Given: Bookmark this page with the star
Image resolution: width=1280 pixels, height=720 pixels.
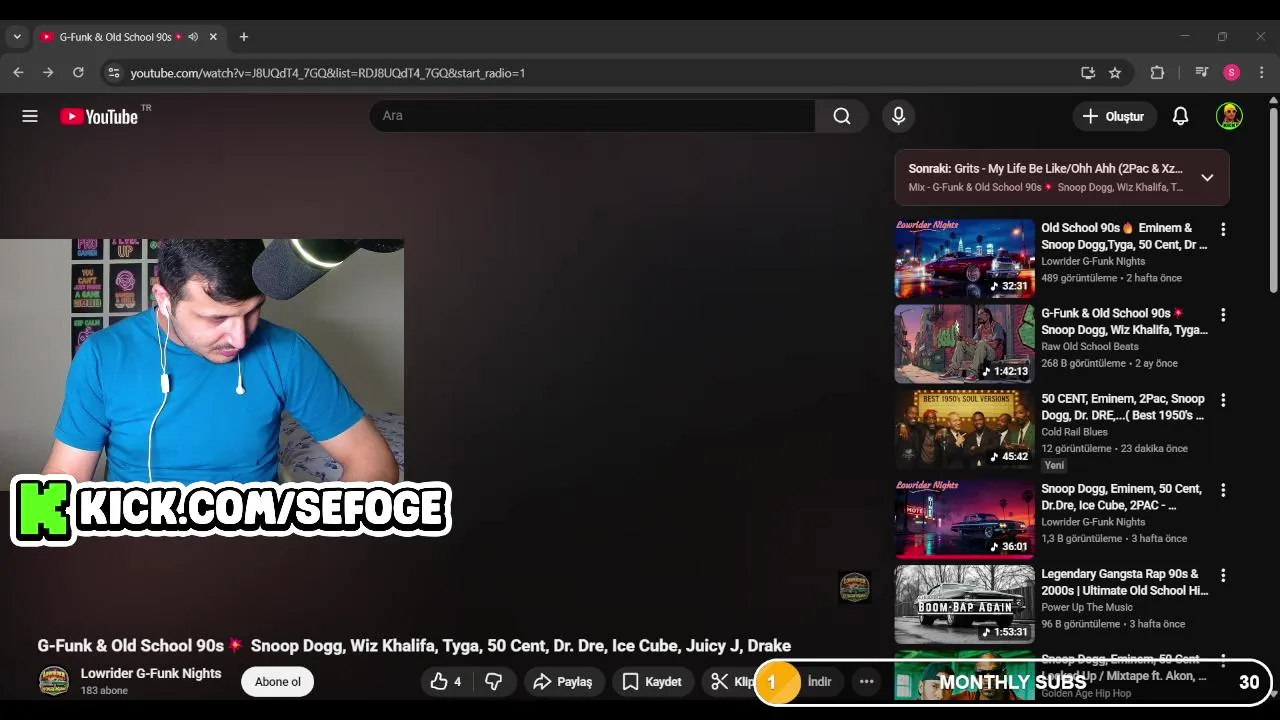Looking at the screenshot, I should point(1115,73).
